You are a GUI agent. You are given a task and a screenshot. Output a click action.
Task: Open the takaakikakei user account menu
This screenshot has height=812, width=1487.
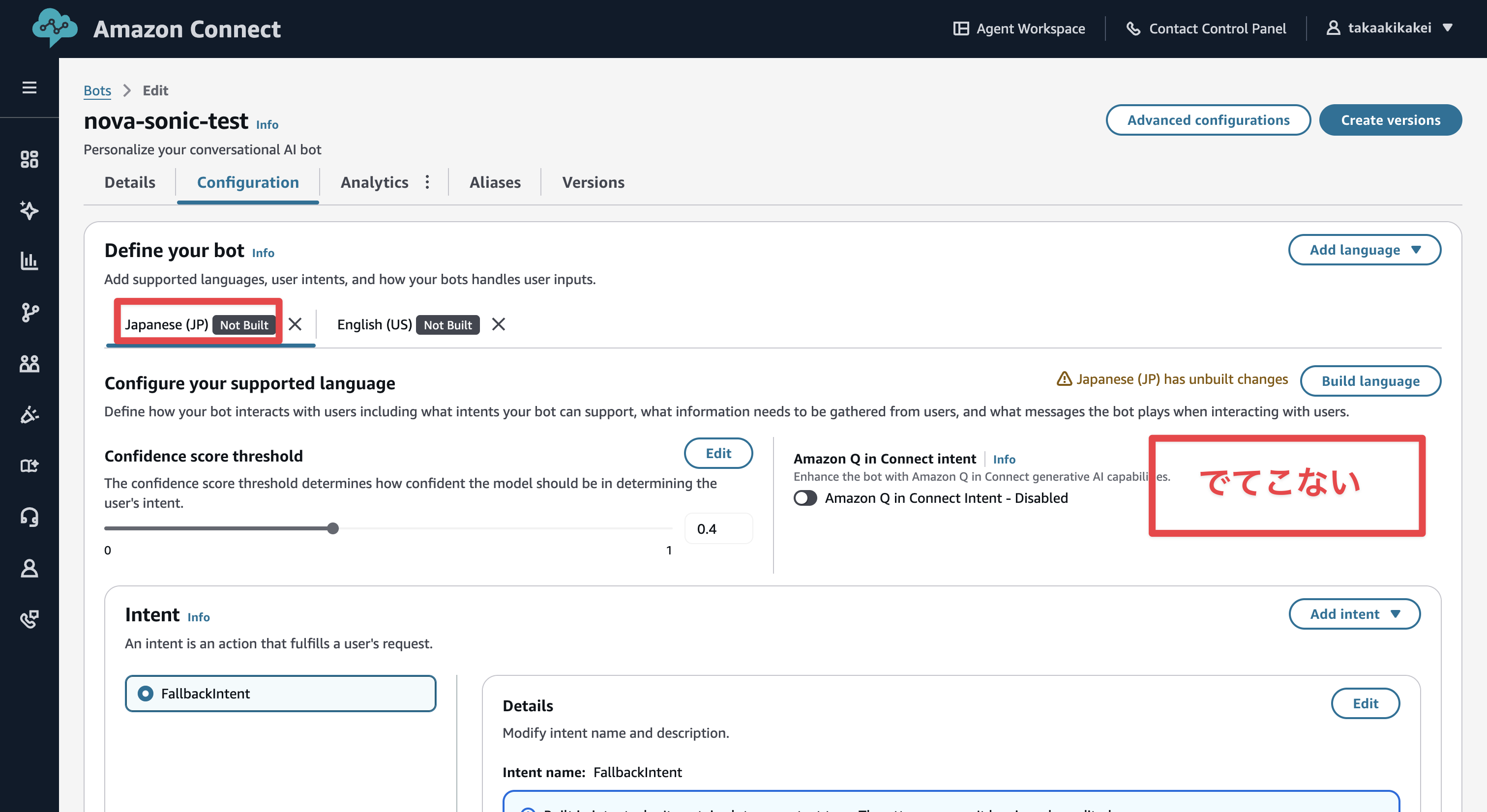tap(1389, 28)
